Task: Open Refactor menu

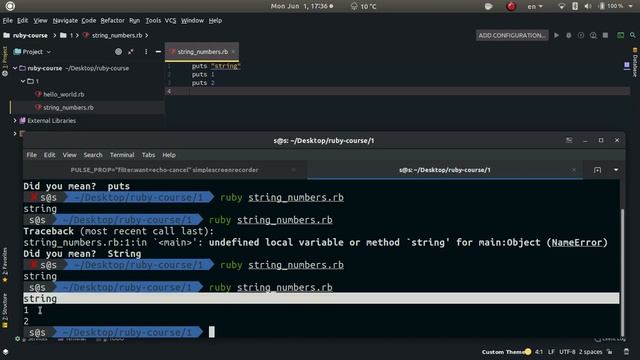Action: [x=112, y=20]
